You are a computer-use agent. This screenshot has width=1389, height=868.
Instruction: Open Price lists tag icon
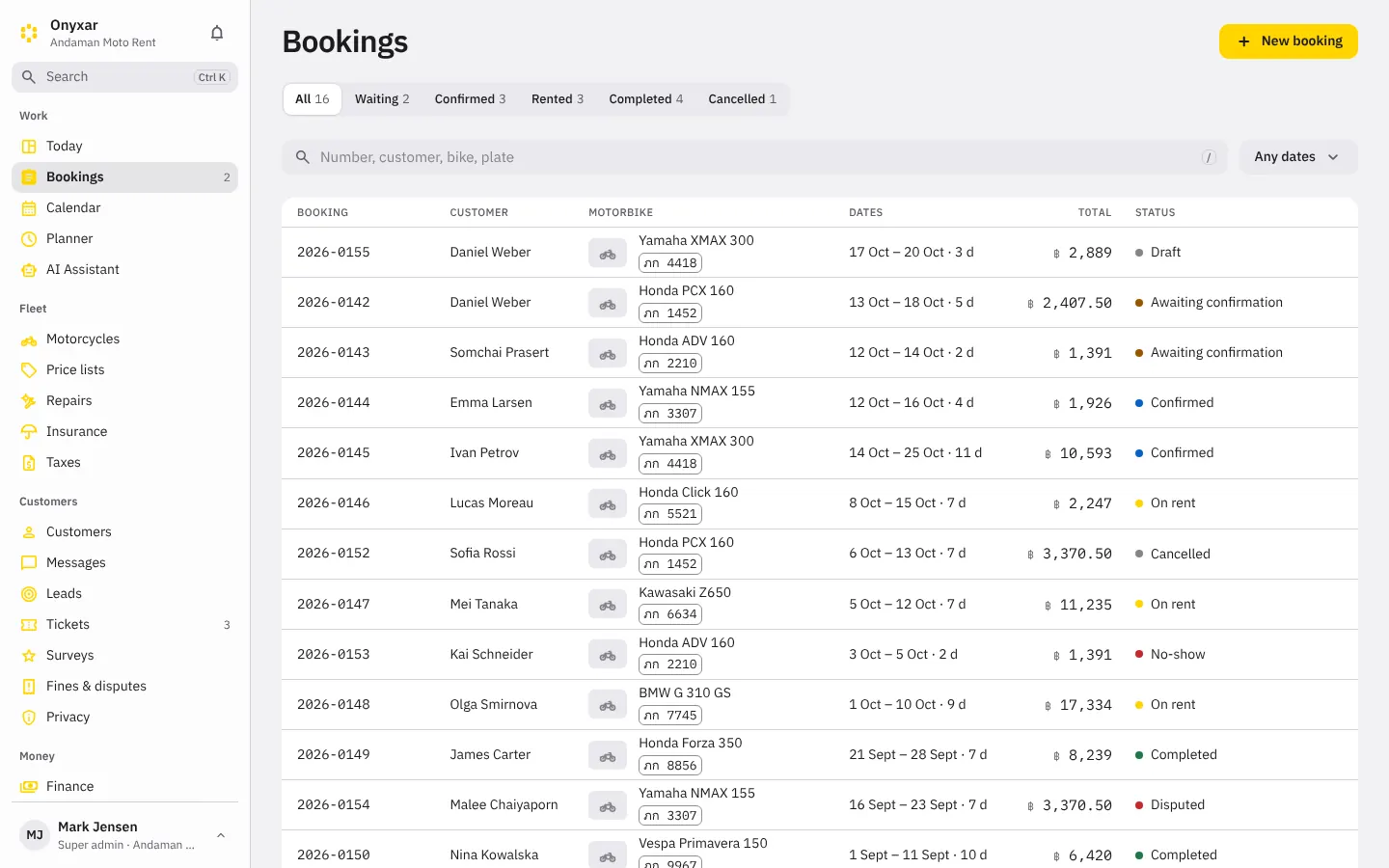pos(29,369)
